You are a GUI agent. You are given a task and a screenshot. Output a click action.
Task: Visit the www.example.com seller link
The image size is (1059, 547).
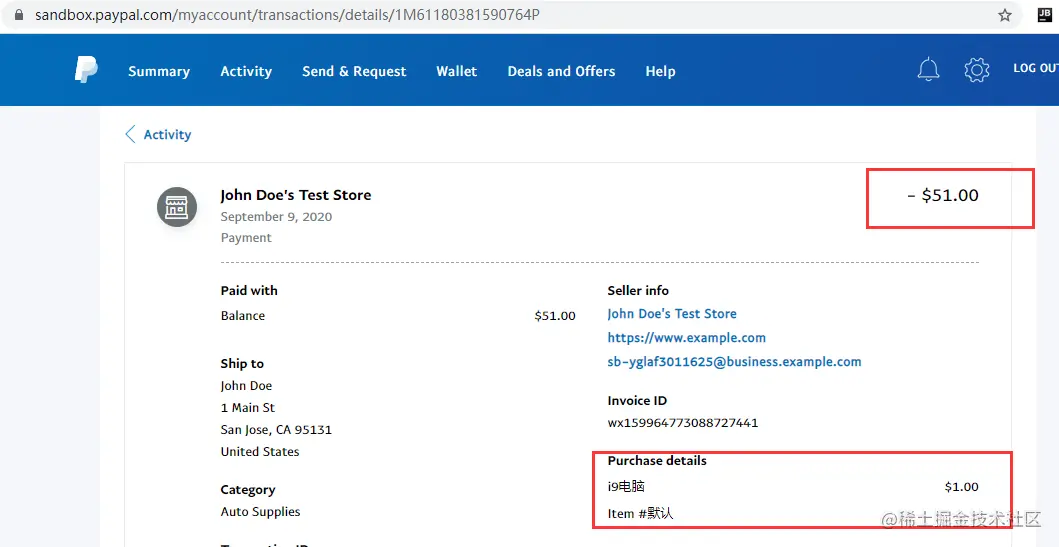tap(686, 338)
